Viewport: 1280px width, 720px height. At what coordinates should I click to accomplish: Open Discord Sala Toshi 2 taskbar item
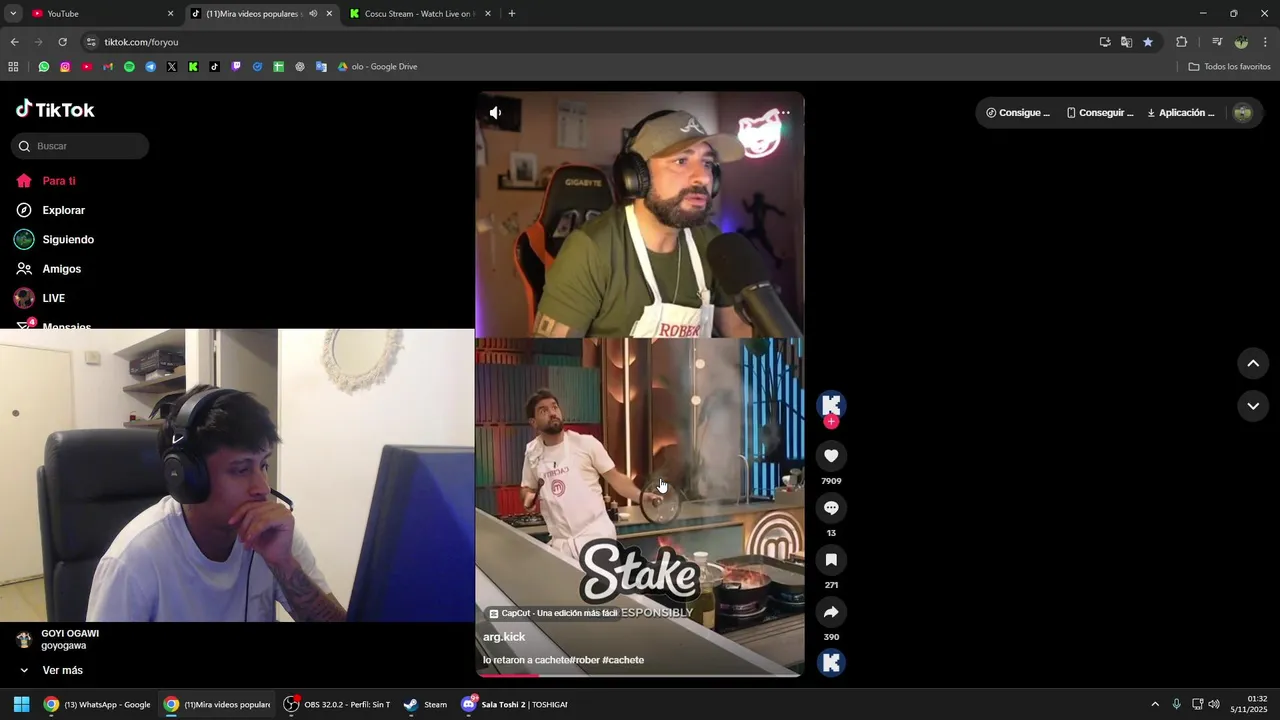(x=514, y=704)
